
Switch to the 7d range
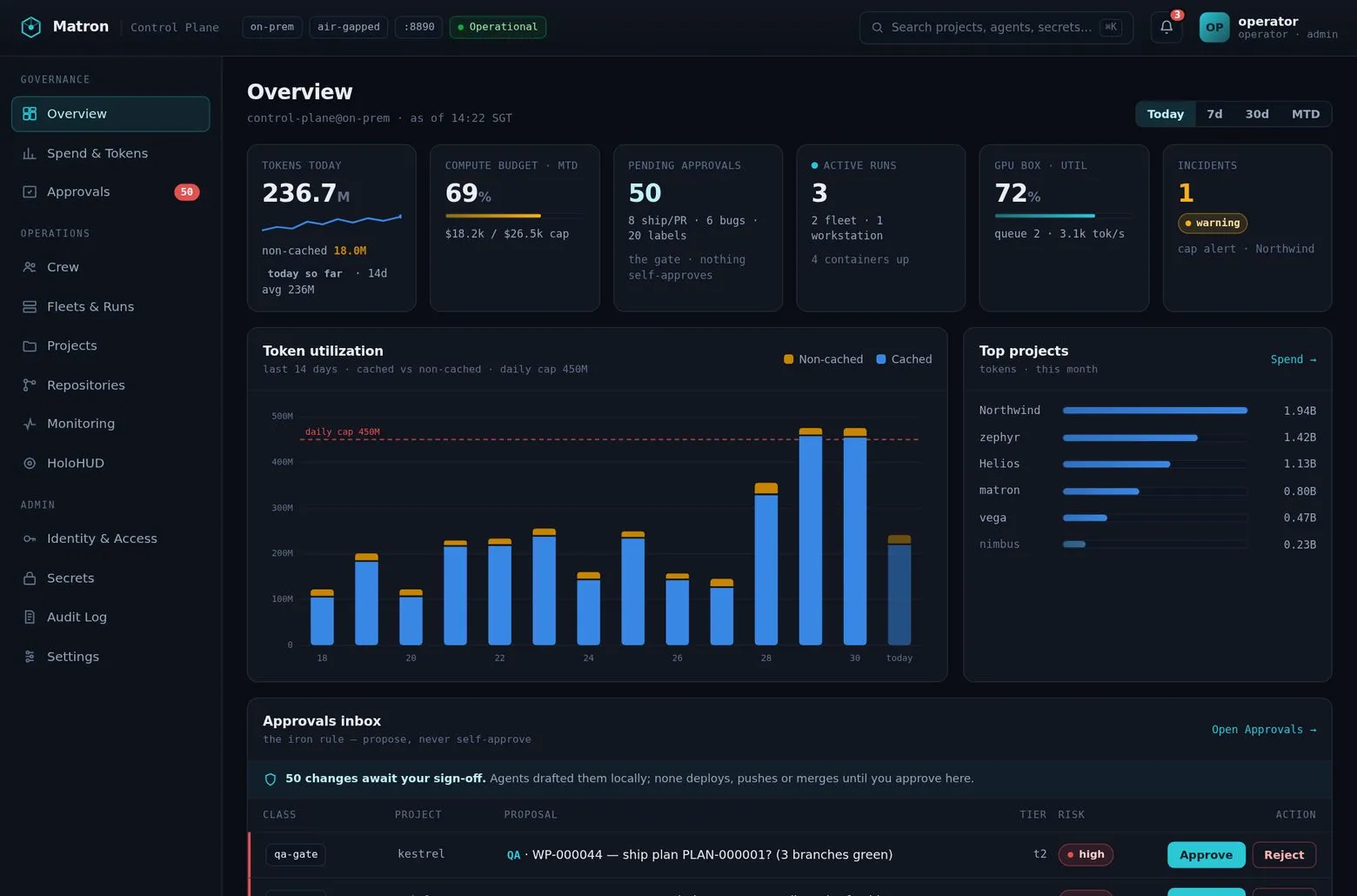(x=1214, y=114)
